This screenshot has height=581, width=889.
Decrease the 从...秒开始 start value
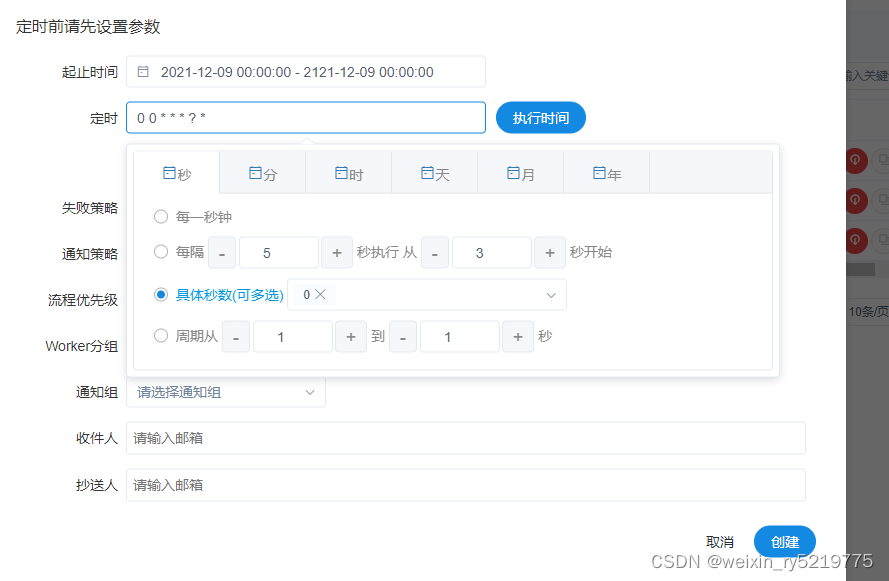pyautogui.click(x=435, y=253)
